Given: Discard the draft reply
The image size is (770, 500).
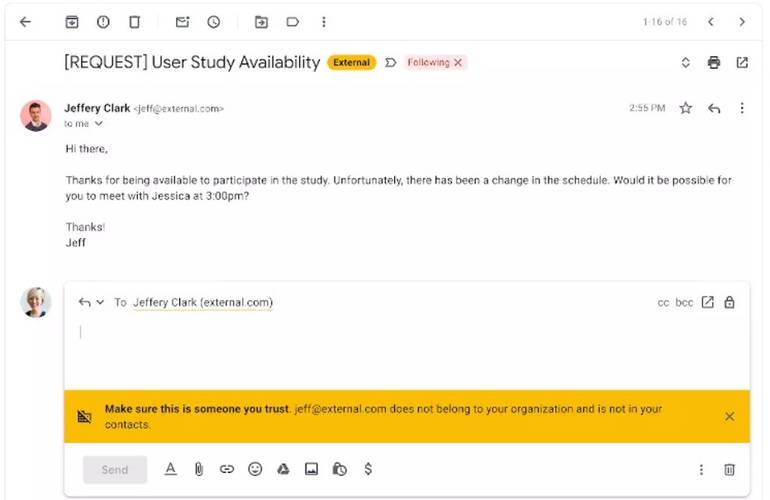Looking at the screenshot, I should 729,470.
